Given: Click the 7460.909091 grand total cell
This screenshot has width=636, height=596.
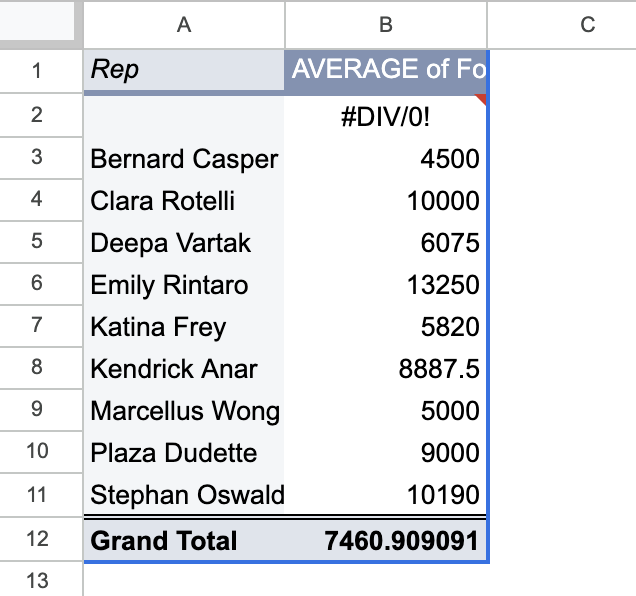Looking at the screenshot, I should coord(386,540).
